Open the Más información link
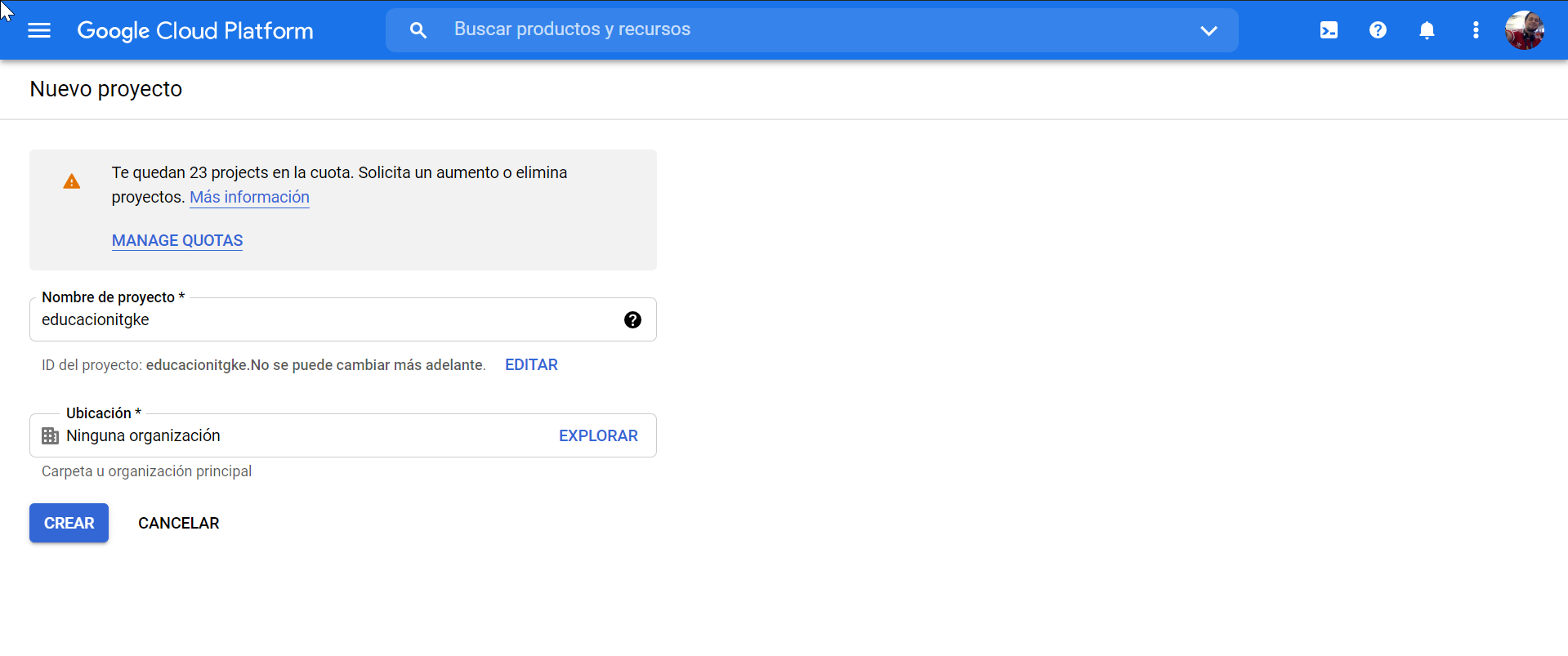 [249, 197]
